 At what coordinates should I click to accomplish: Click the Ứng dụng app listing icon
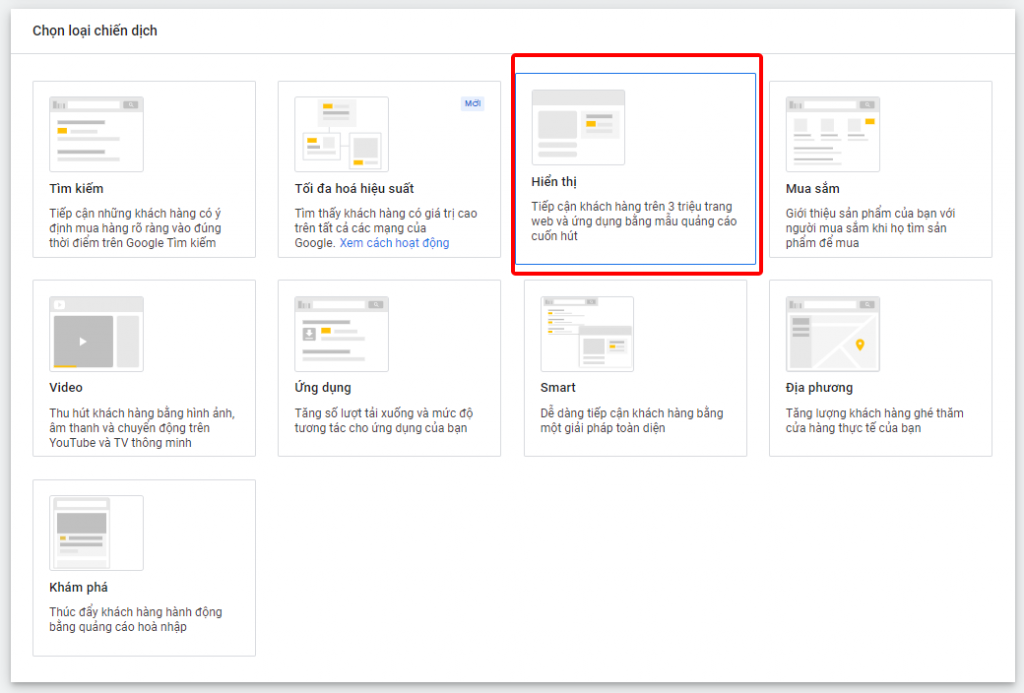(341, 331)
